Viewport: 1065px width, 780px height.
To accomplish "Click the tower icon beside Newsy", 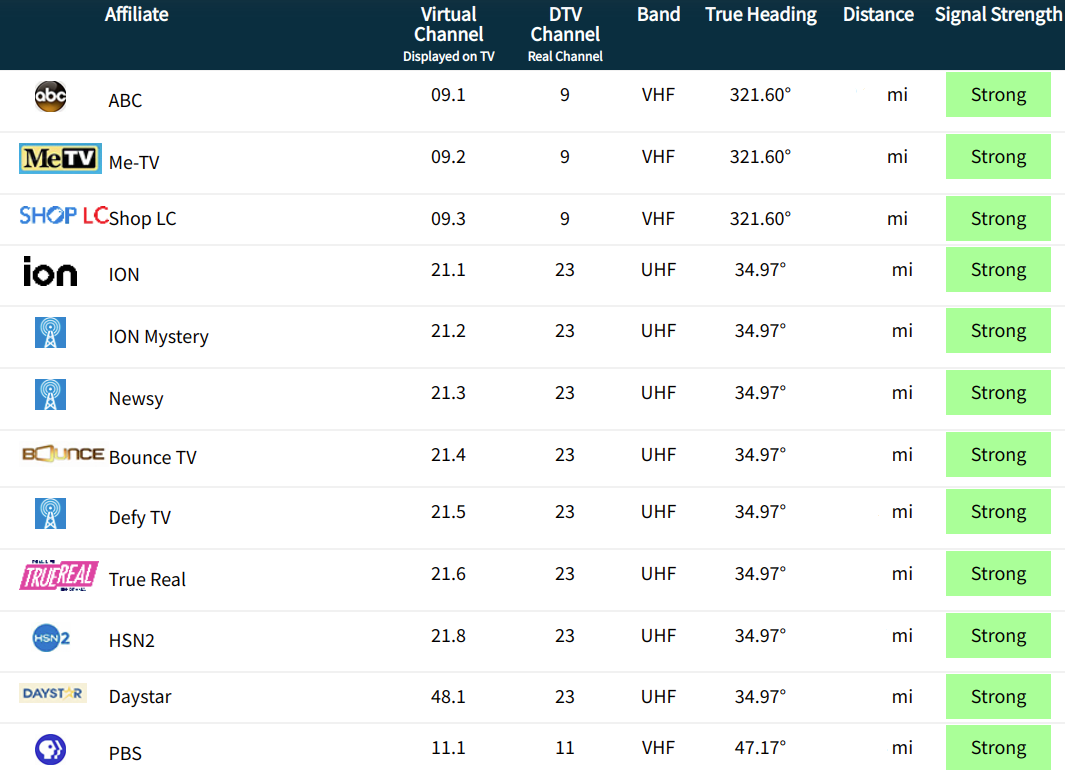I will 50,395.
